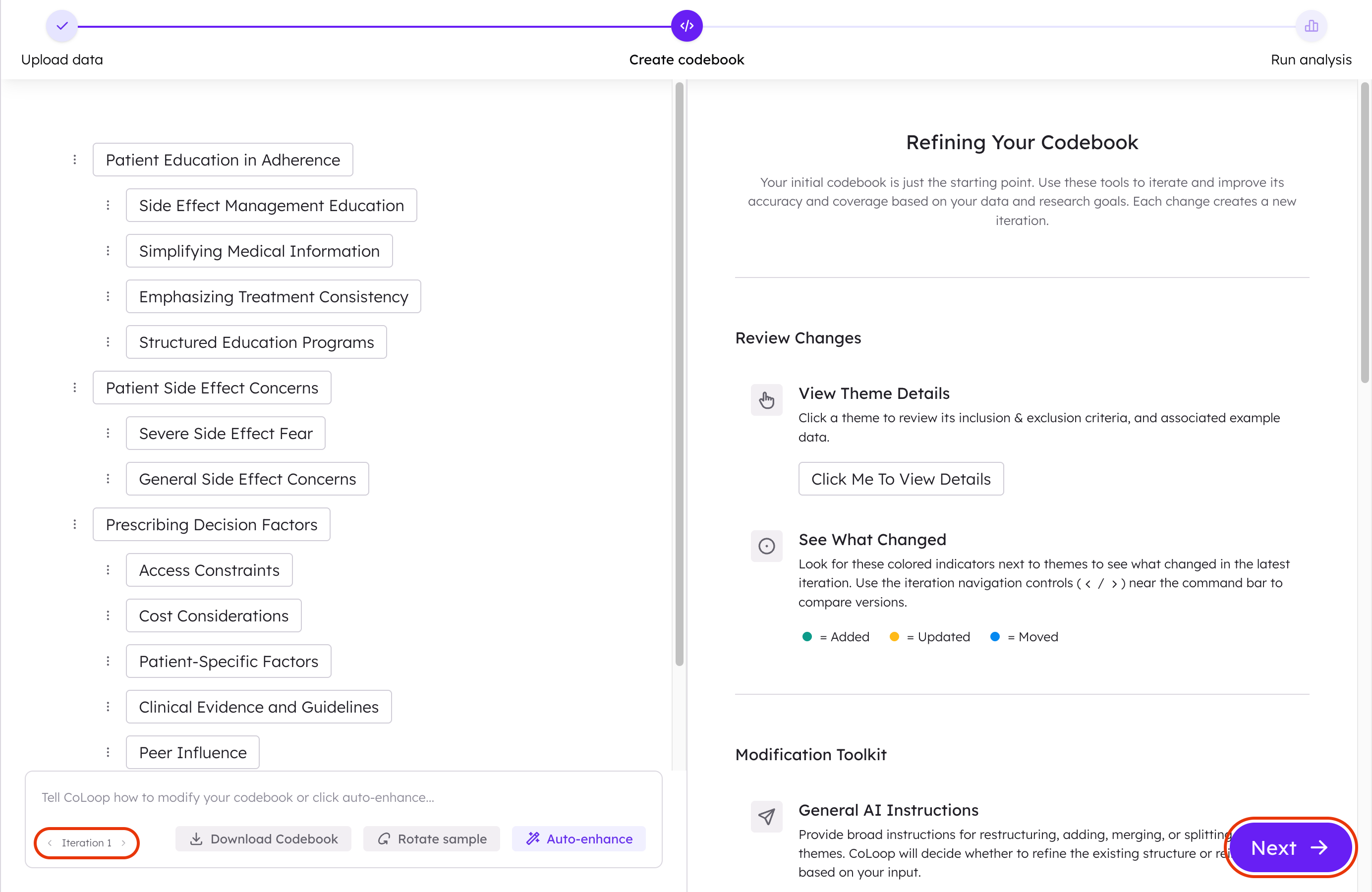Open the three-dot menu beside Prescribing Decision Factors
Screen dimensions: 1372x892
[75, 524]
